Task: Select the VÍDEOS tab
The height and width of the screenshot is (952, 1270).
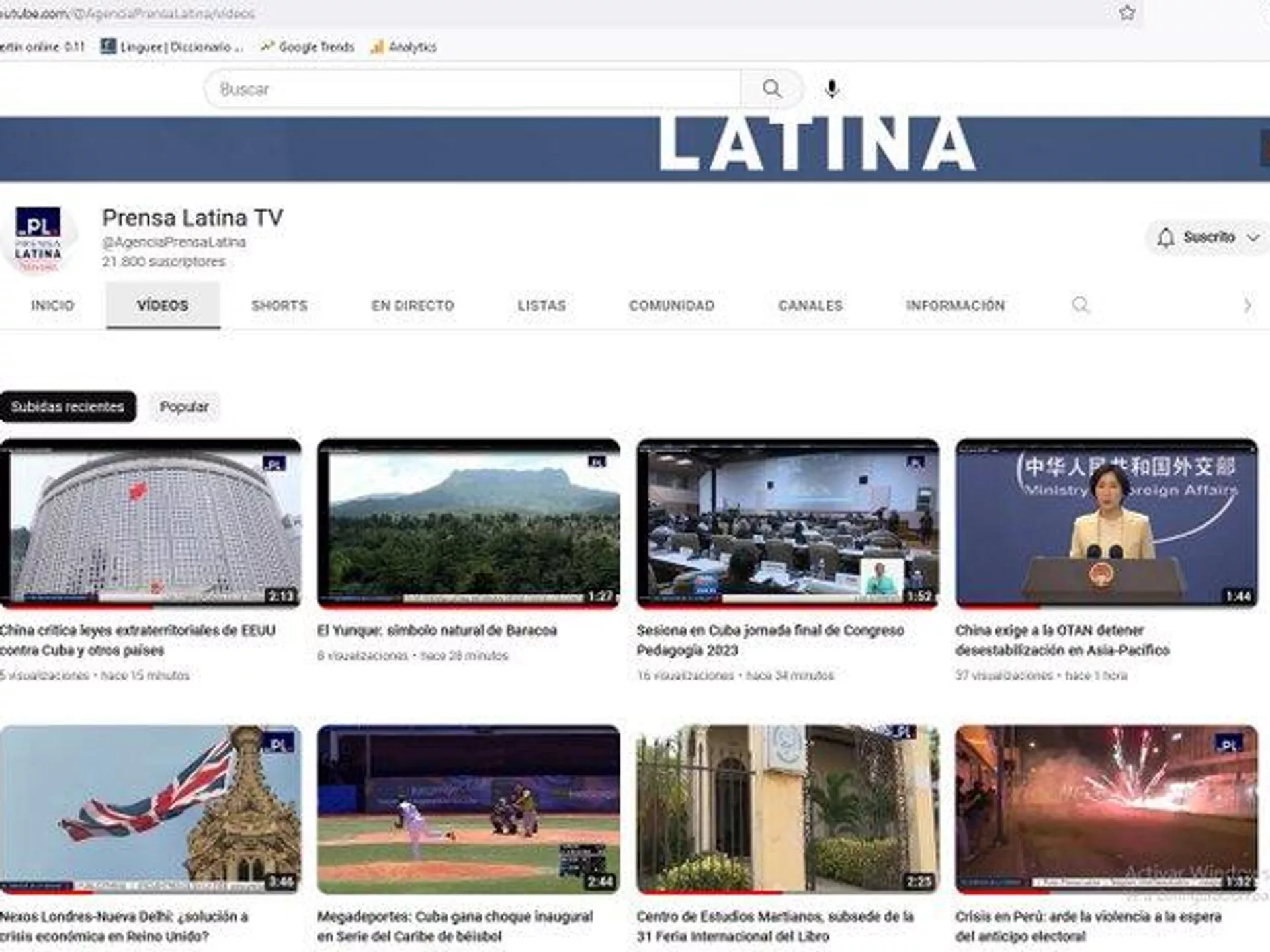Action: [163, 305]
